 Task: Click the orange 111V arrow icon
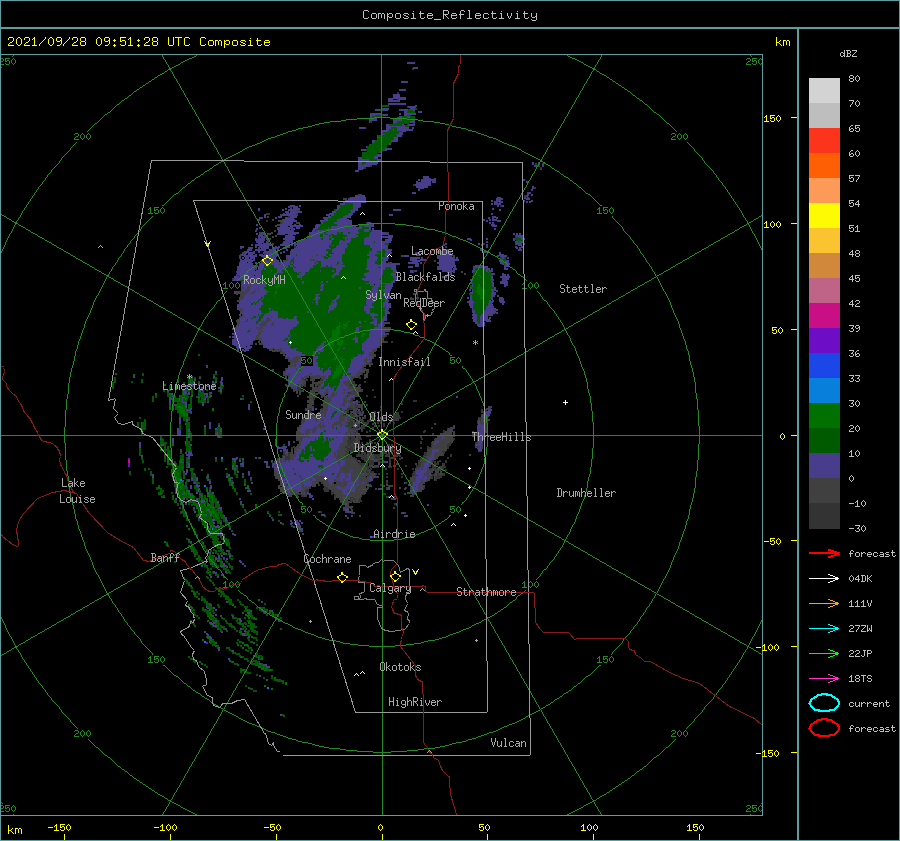(824, 603)
